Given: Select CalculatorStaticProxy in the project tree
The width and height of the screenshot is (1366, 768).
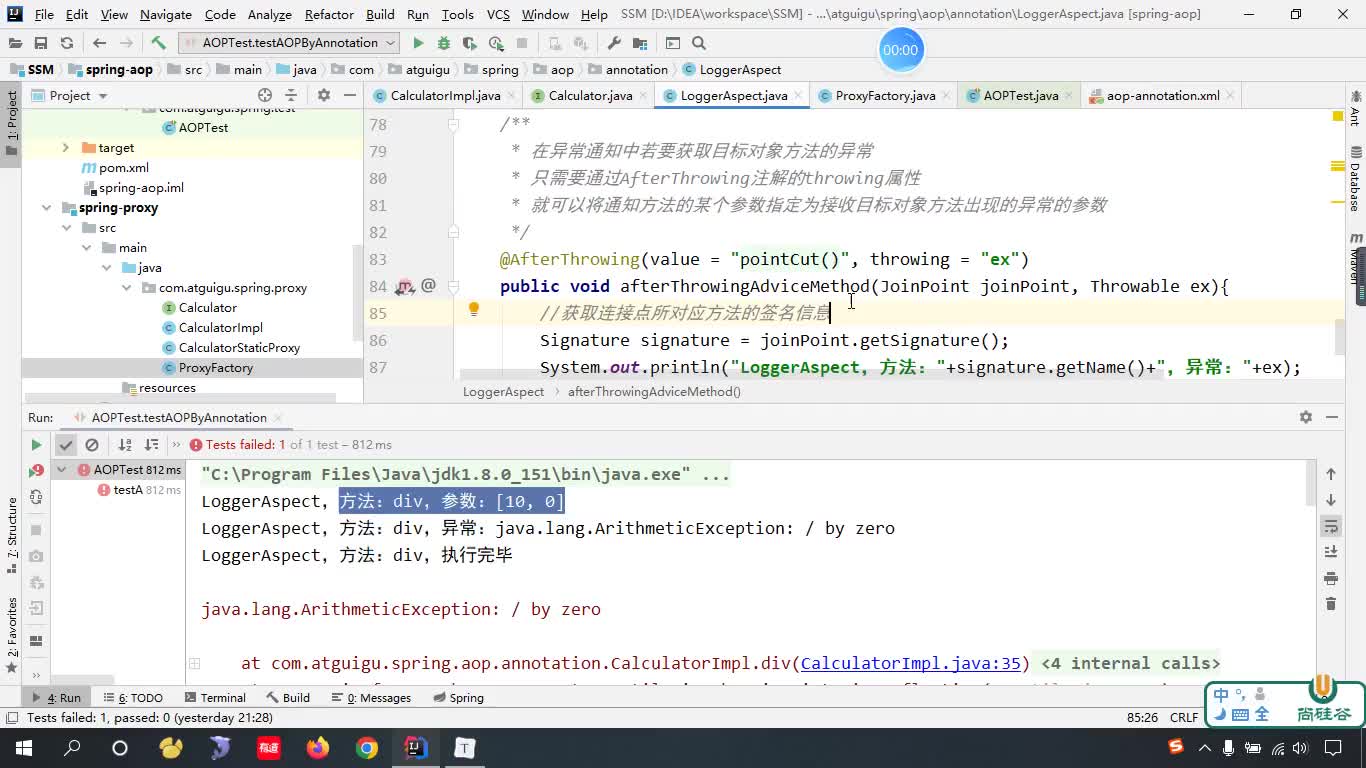Looking at the screenshot, I should click(239, 347).
